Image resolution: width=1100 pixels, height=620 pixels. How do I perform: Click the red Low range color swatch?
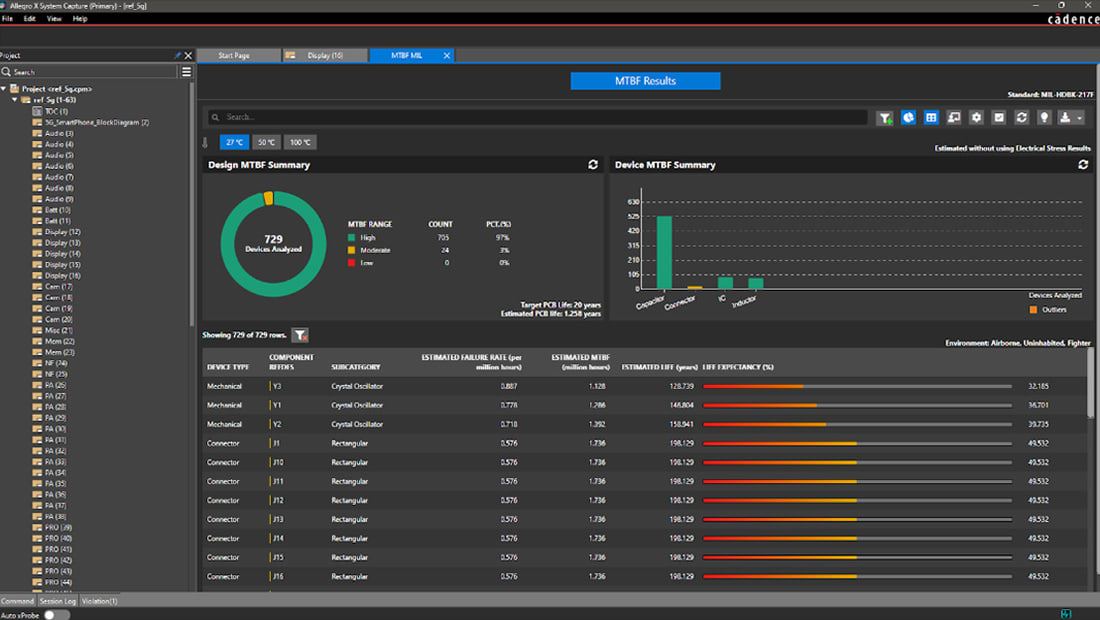click(351, 263)
